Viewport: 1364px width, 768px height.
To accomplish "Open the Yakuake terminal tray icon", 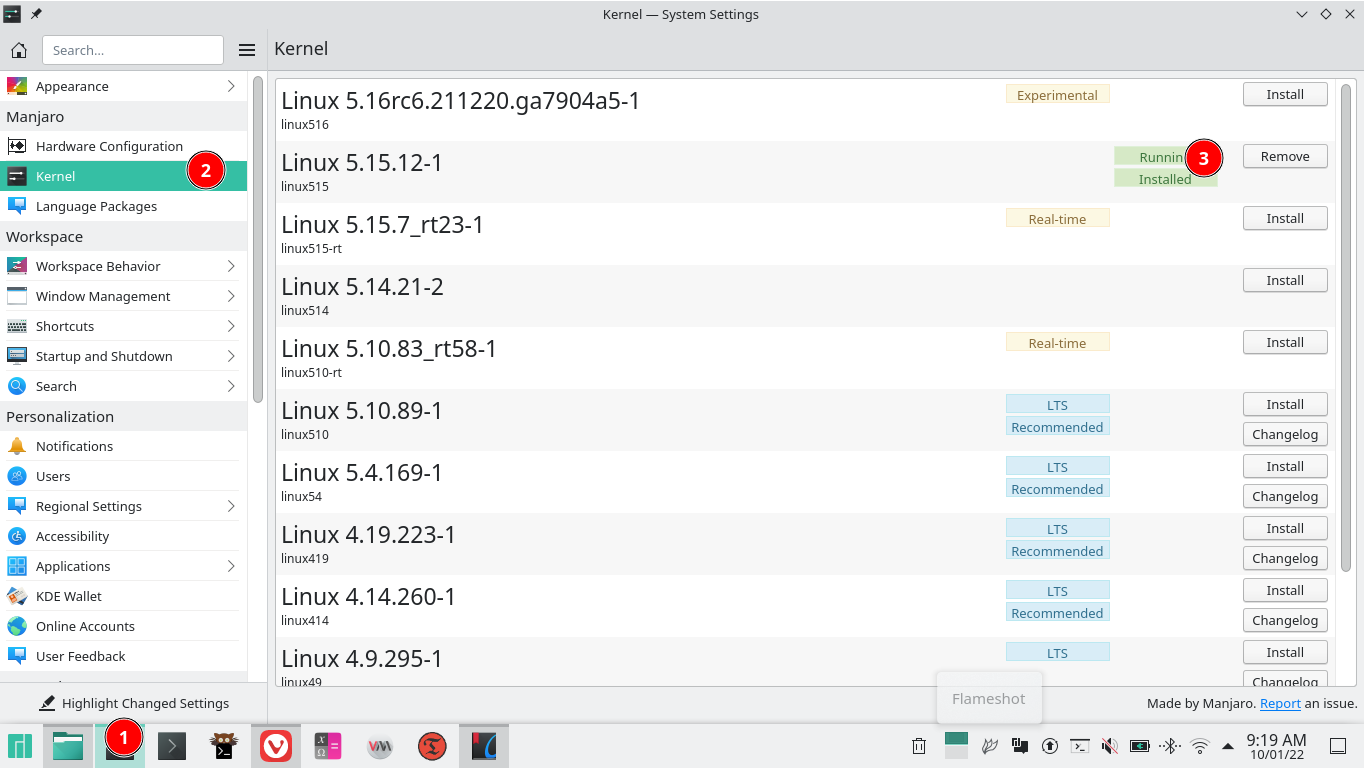I will (x=1080, y=746).
